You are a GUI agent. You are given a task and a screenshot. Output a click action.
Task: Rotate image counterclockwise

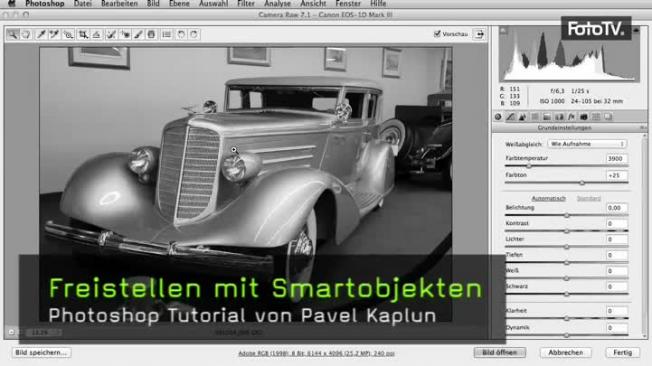(x=181, y=34)
